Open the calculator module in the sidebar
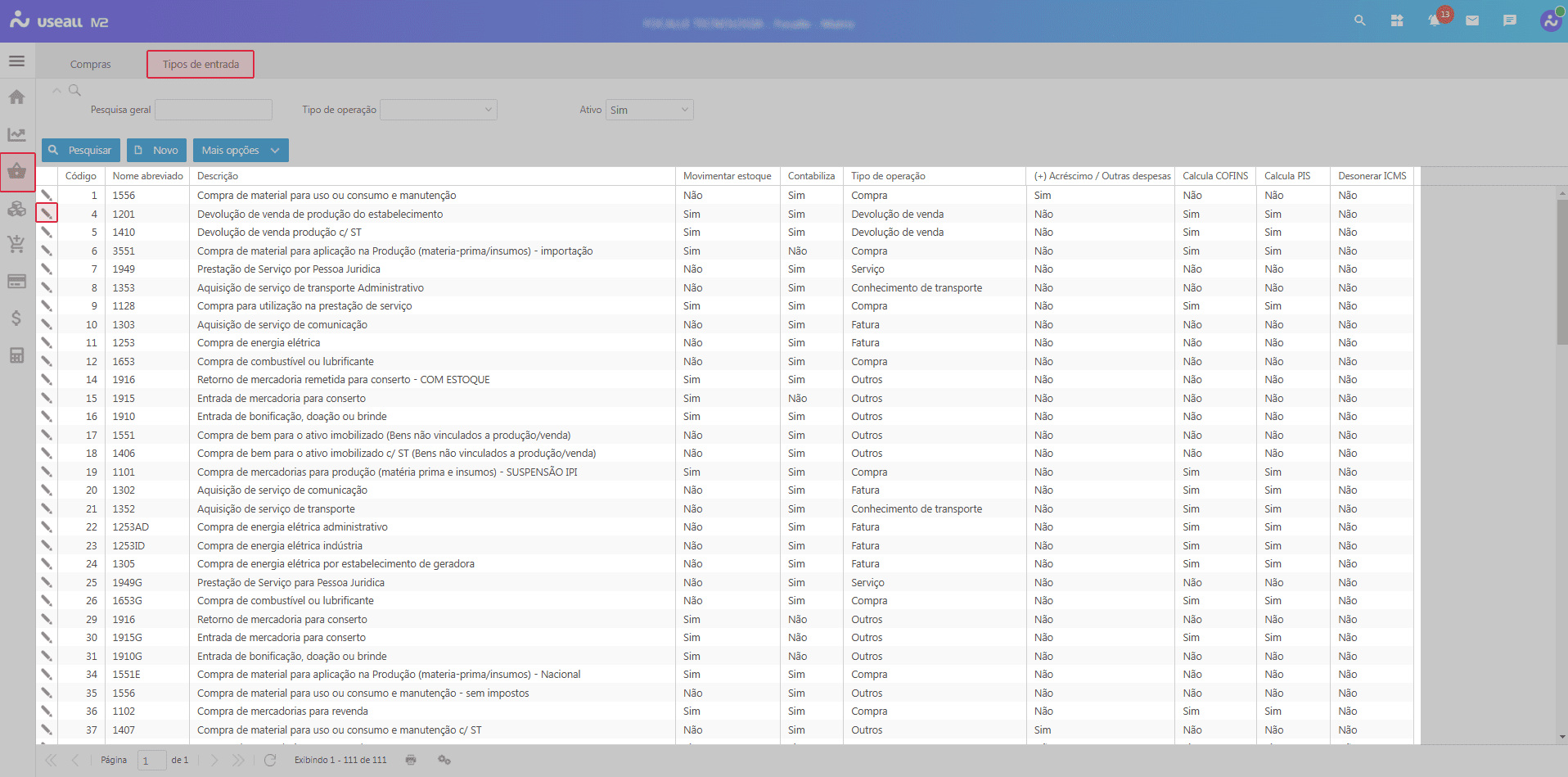The height and width of the screenshot is (777, 1568). (16, 355)
